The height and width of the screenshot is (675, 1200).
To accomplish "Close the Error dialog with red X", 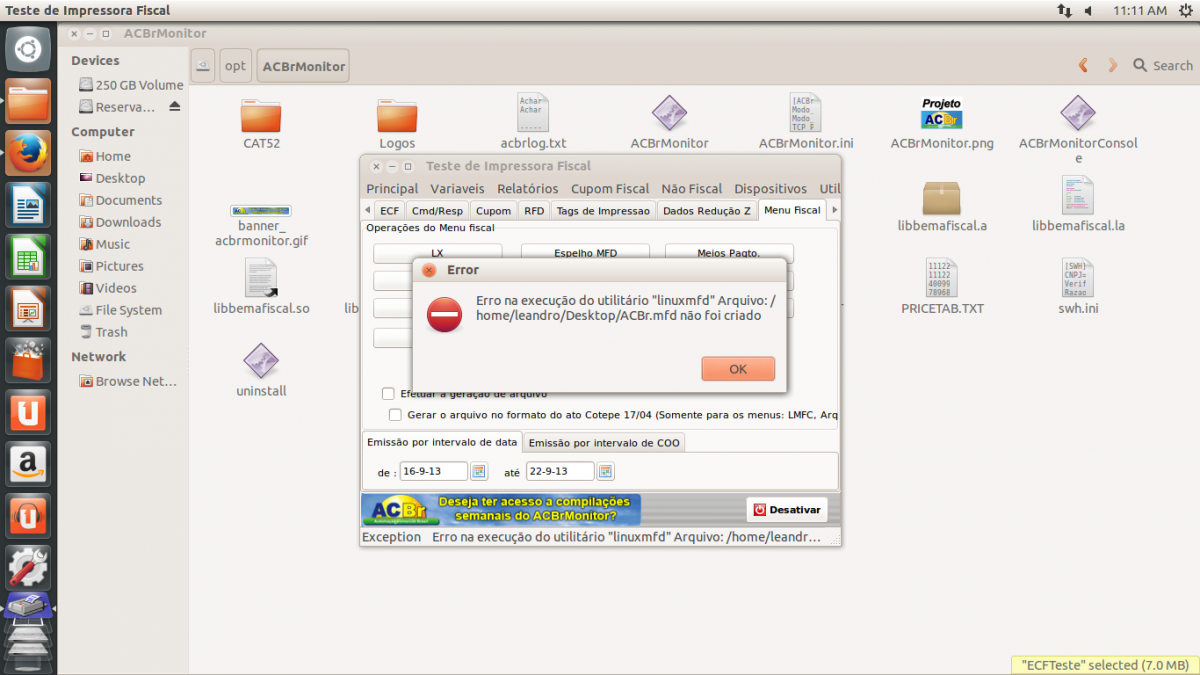I will [429, 270].
